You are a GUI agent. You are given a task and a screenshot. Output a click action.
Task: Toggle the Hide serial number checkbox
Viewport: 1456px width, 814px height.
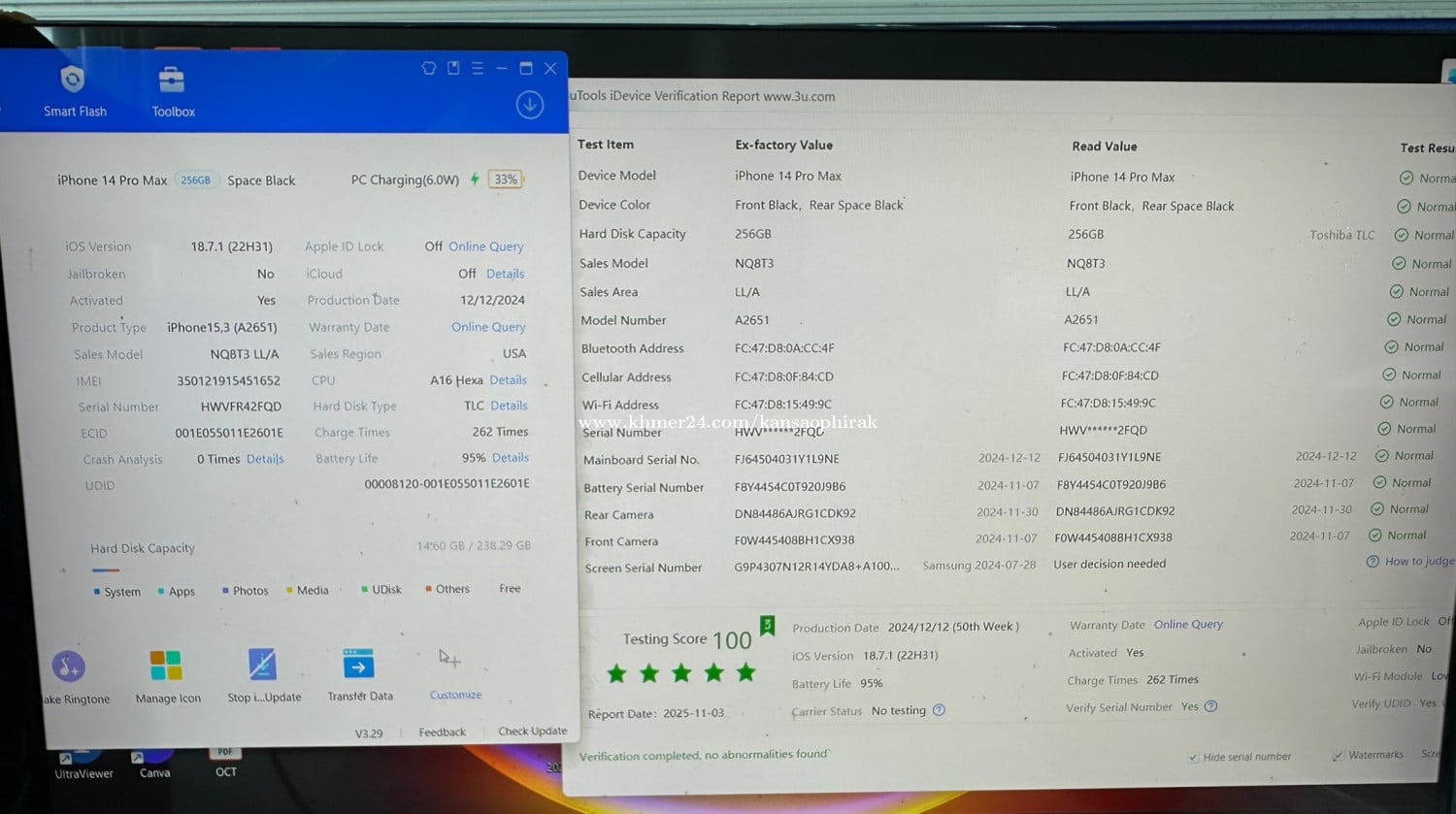[1193, 758]
